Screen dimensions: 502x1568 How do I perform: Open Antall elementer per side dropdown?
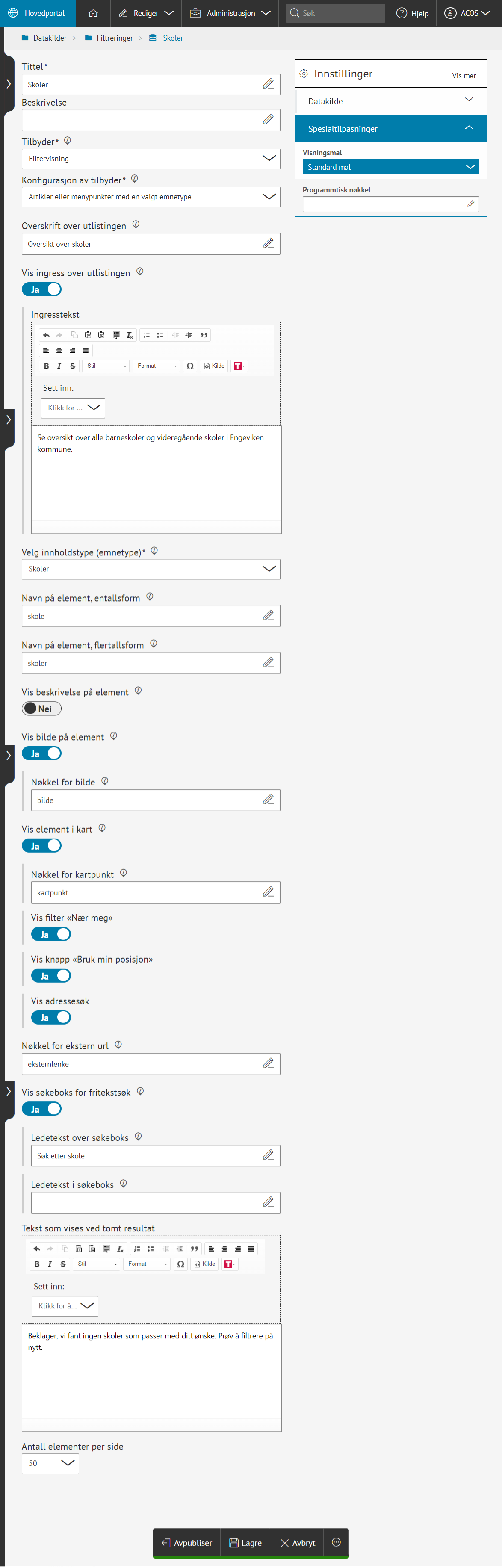click(50, 1463)
